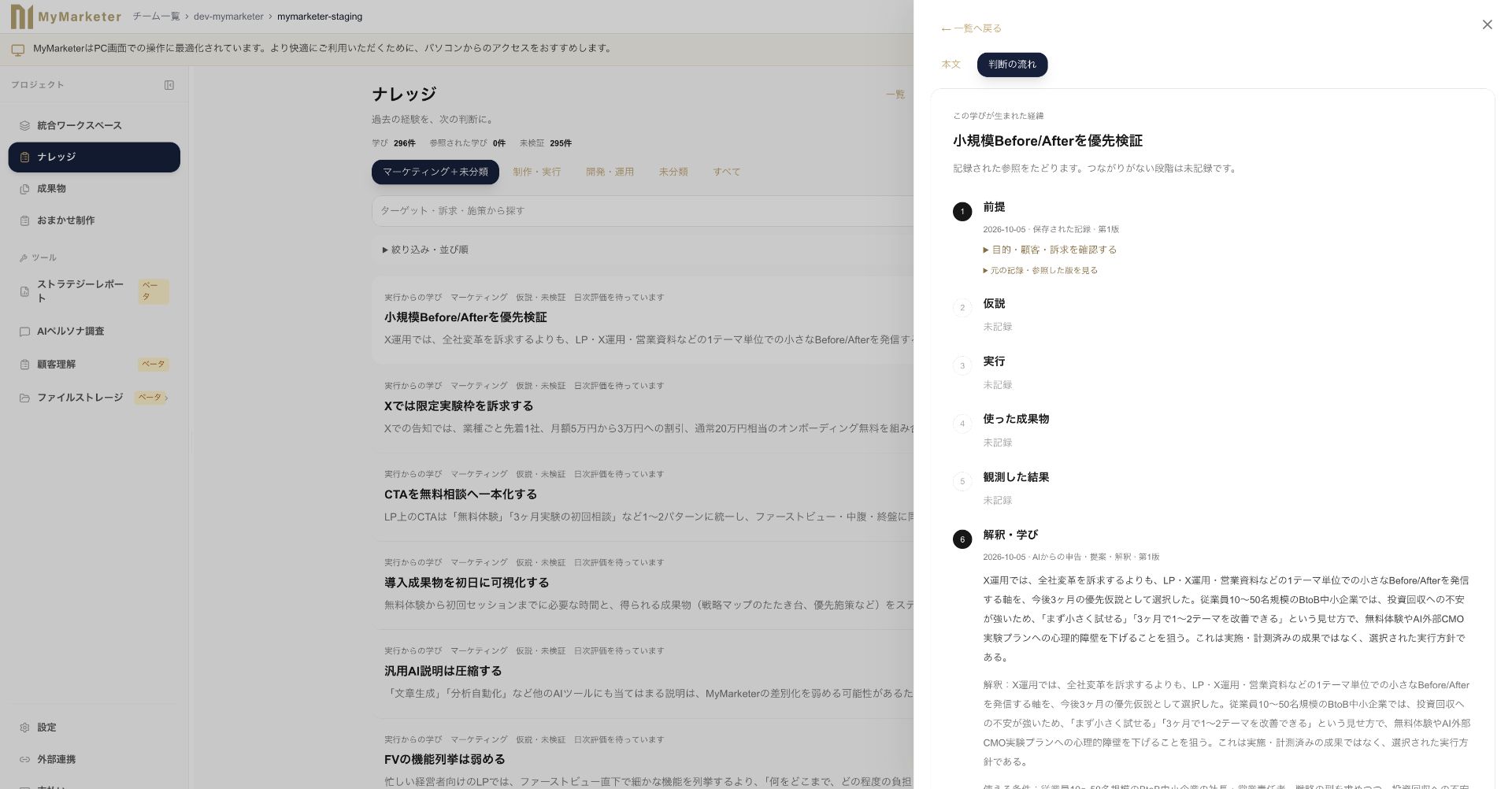Open 導入成果物を初日に可視化する card

tap(643, 584)
